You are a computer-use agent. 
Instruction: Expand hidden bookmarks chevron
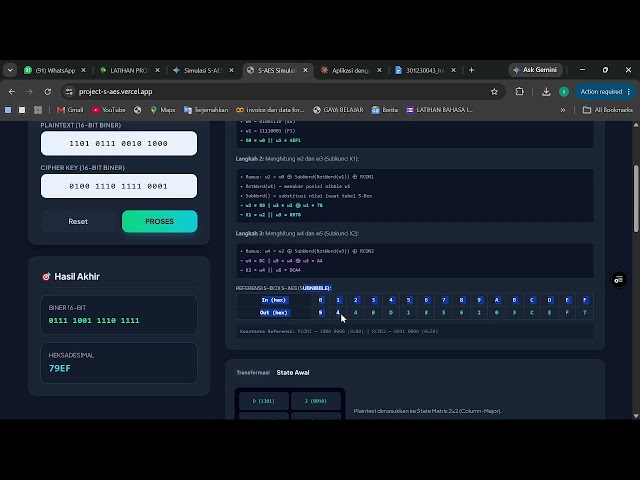pyautogui.click(x=563, y=110)
